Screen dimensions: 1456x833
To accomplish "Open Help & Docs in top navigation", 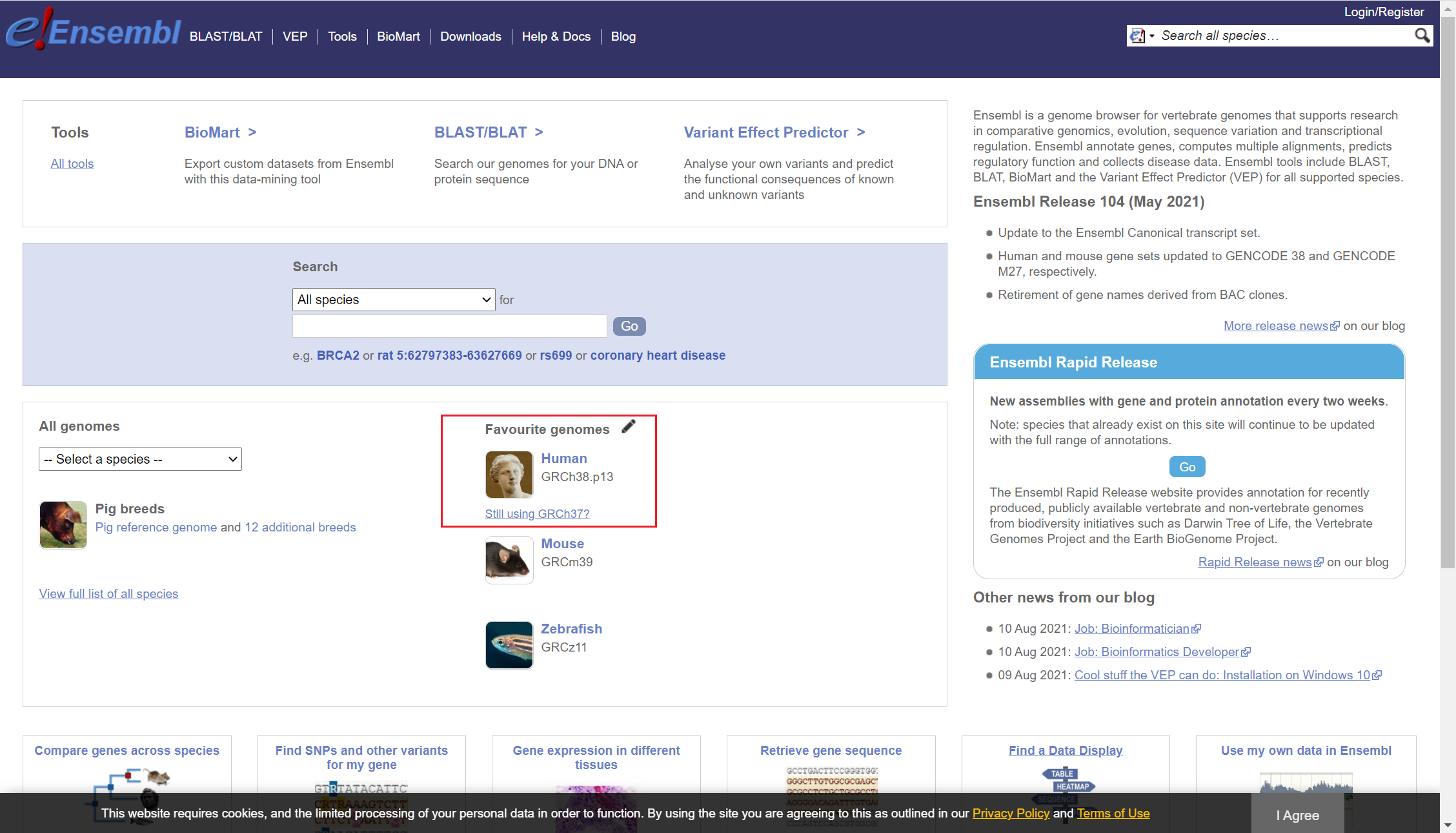I will point(556,37).
